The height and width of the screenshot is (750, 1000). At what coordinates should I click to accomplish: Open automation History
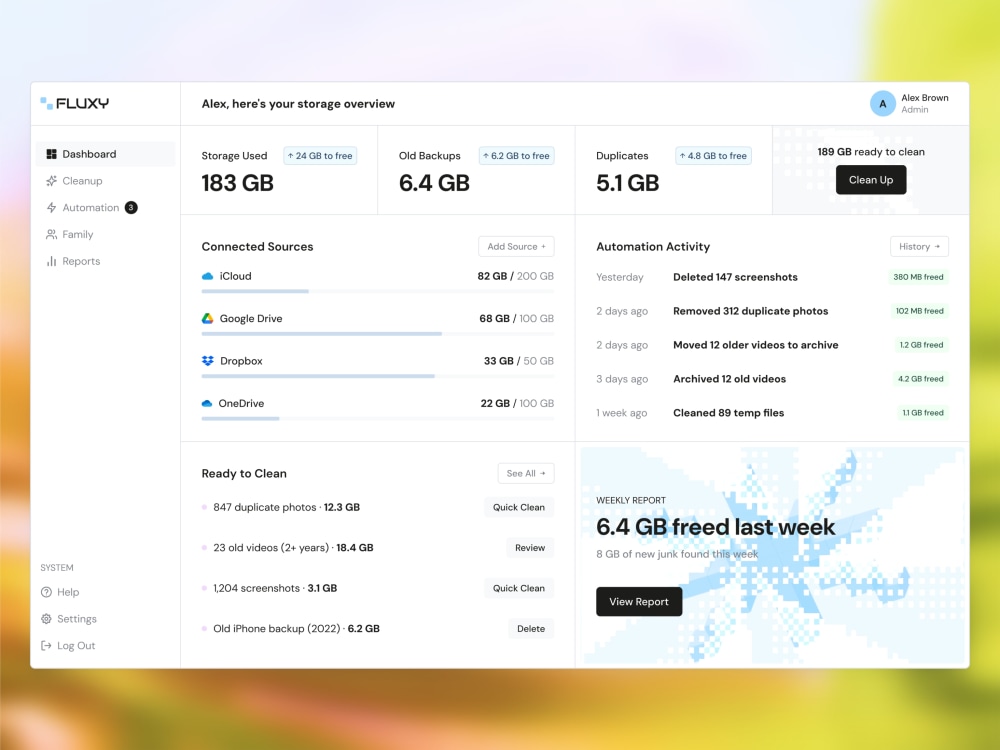tap(919, 246)
